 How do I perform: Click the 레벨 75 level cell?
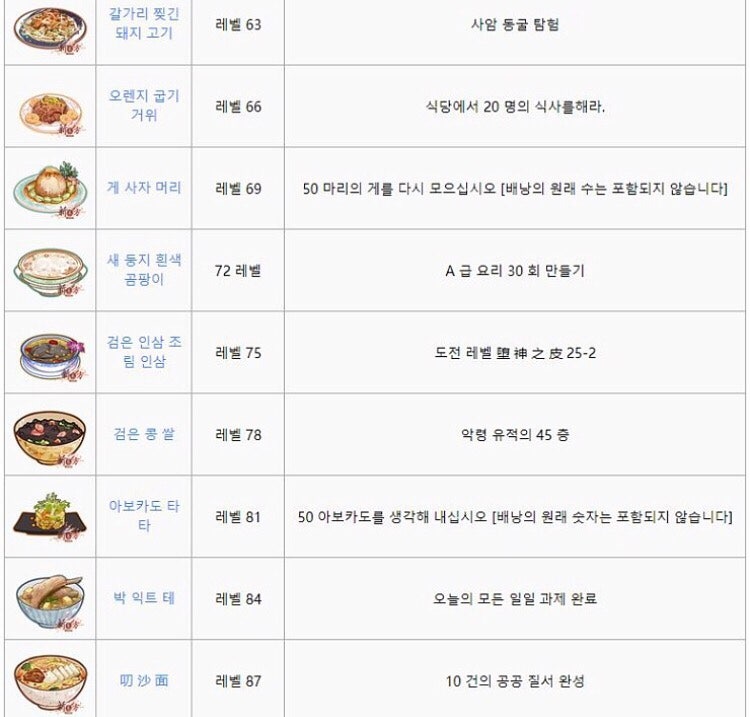click(x=238, y=353)
